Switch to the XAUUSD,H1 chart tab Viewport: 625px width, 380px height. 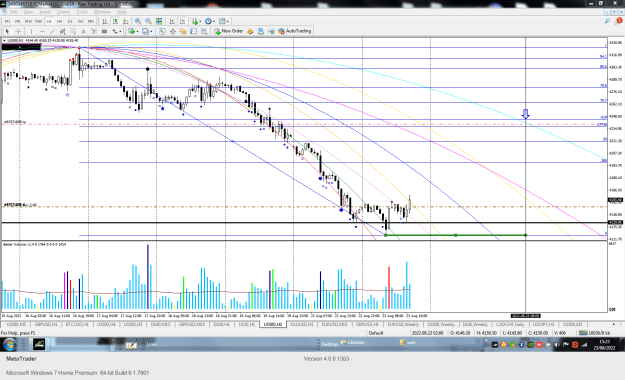(302, 325)
